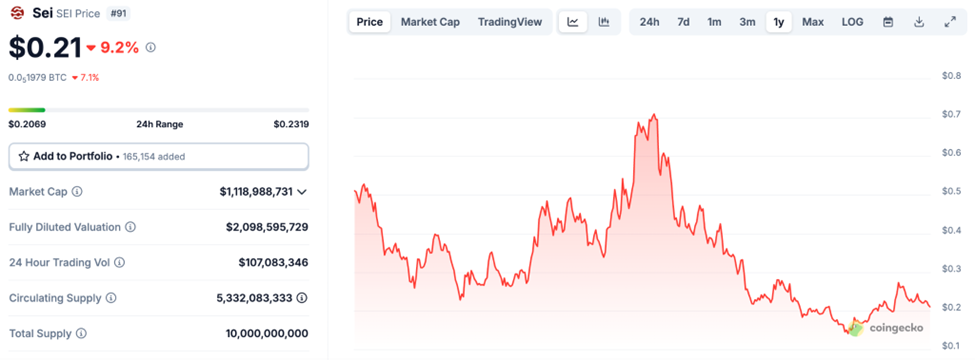
Task: Click the info icon beside 24 Hour Trading Vol
Action: (119, 262)
